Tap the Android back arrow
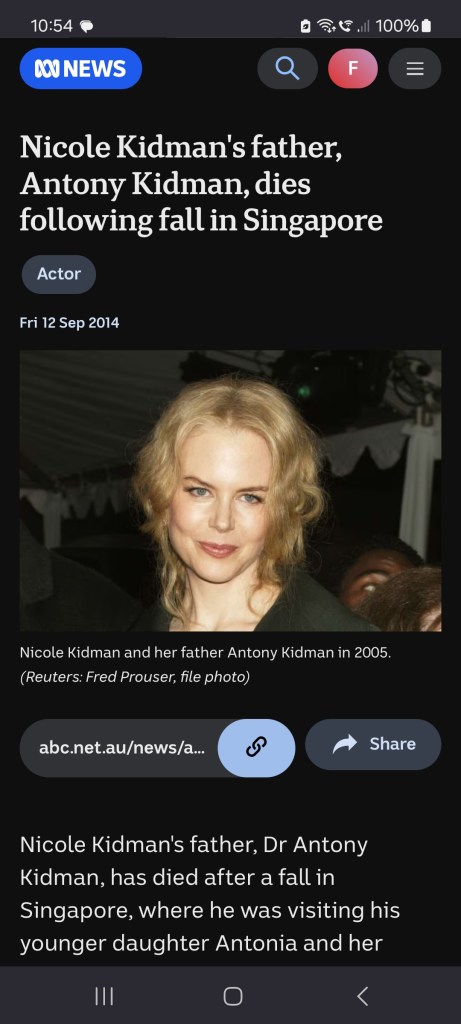Screen dimensions: 461x1024 pyautogui.click(x=362, y=996)
